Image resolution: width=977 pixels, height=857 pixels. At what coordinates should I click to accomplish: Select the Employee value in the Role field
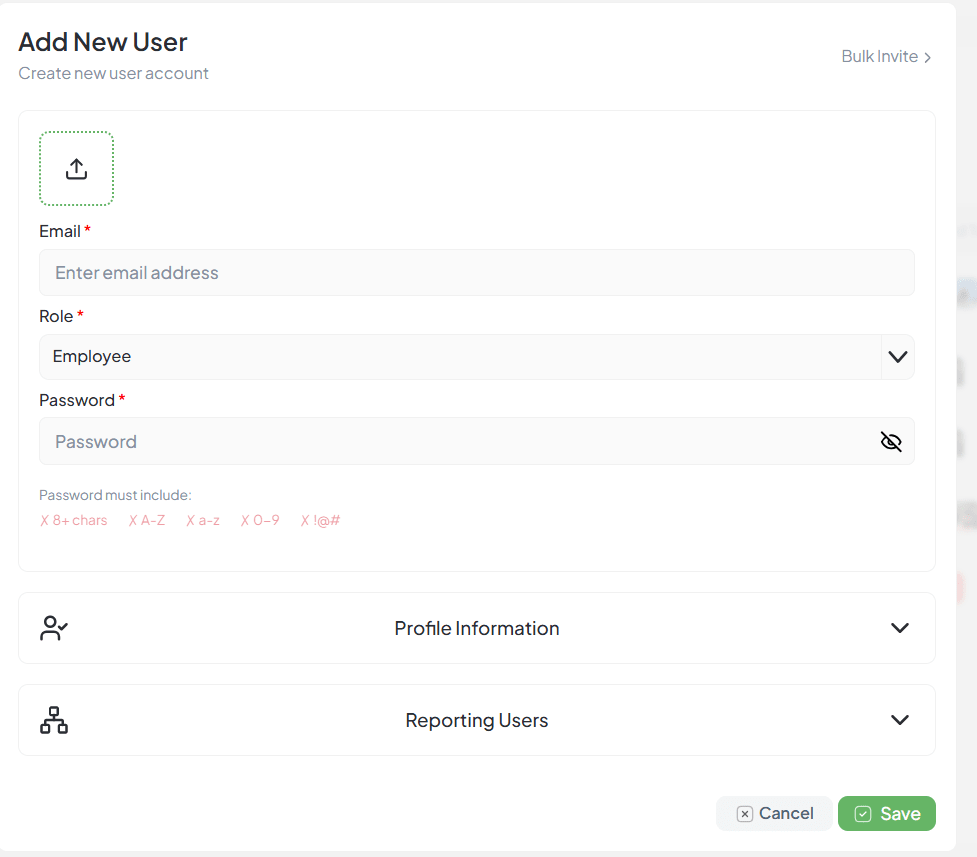pyautogui.click(x=92, y=357)
